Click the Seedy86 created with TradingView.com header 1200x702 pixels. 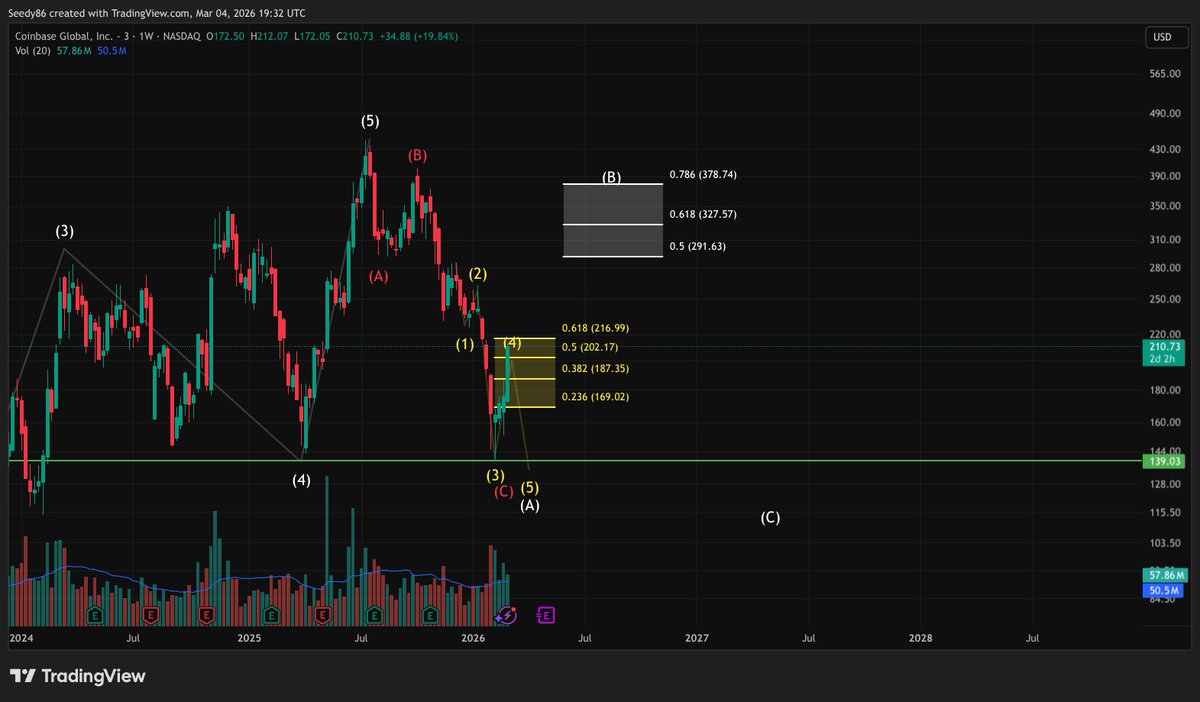click(158, 12)
